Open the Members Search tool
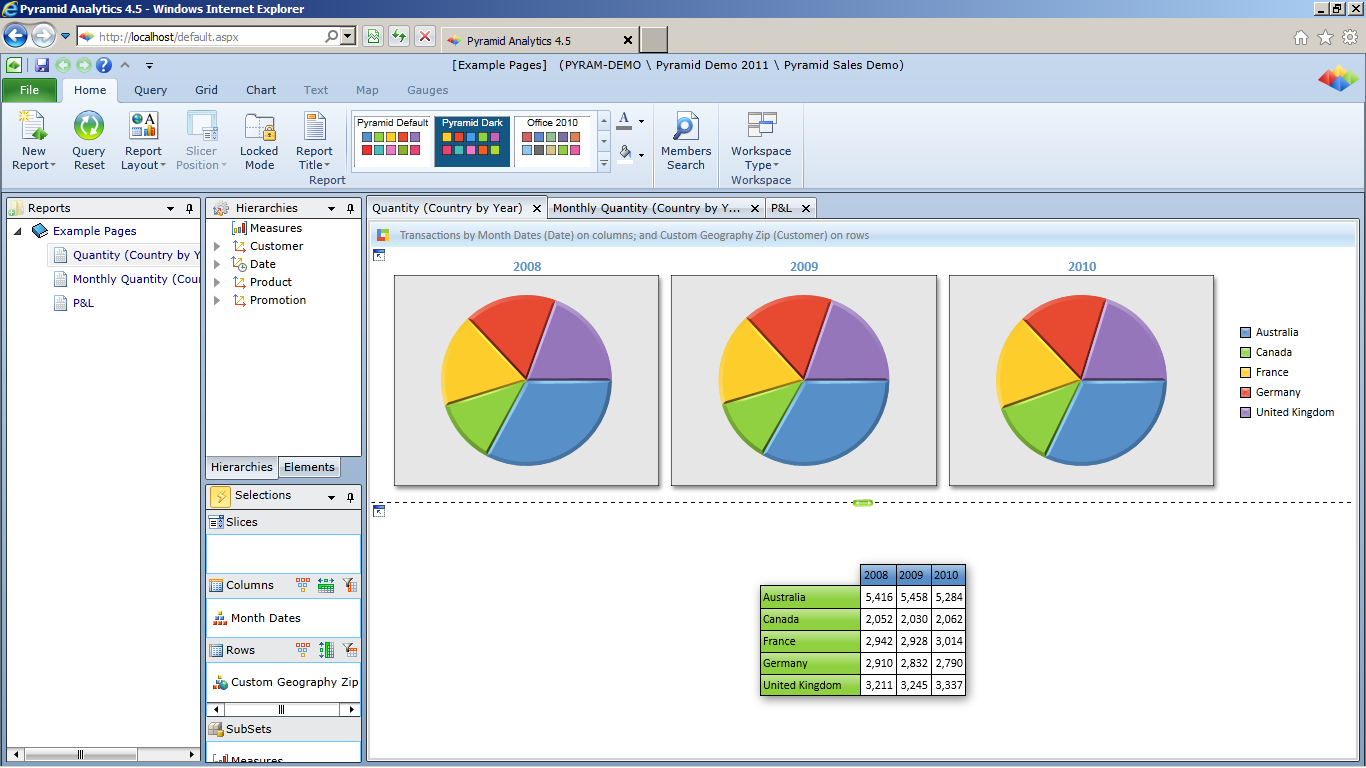1366x768 pixels. [x=686, y=140]
